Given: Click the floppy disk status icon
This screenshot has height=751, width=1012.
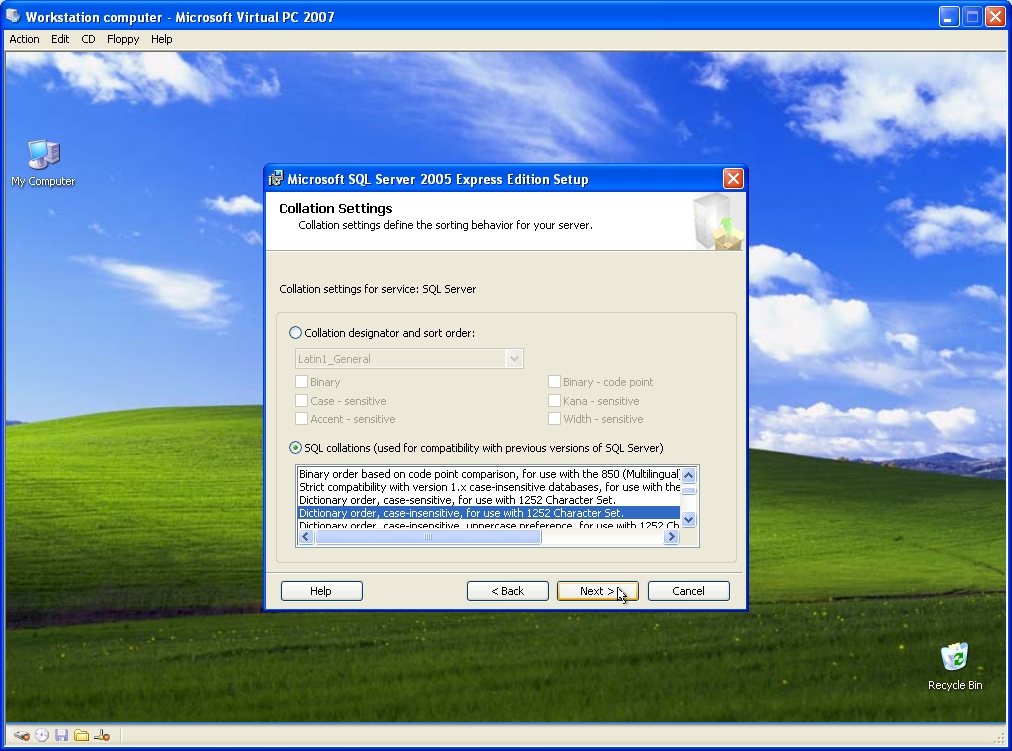Looking at the screenshot, I should [62, 735].
